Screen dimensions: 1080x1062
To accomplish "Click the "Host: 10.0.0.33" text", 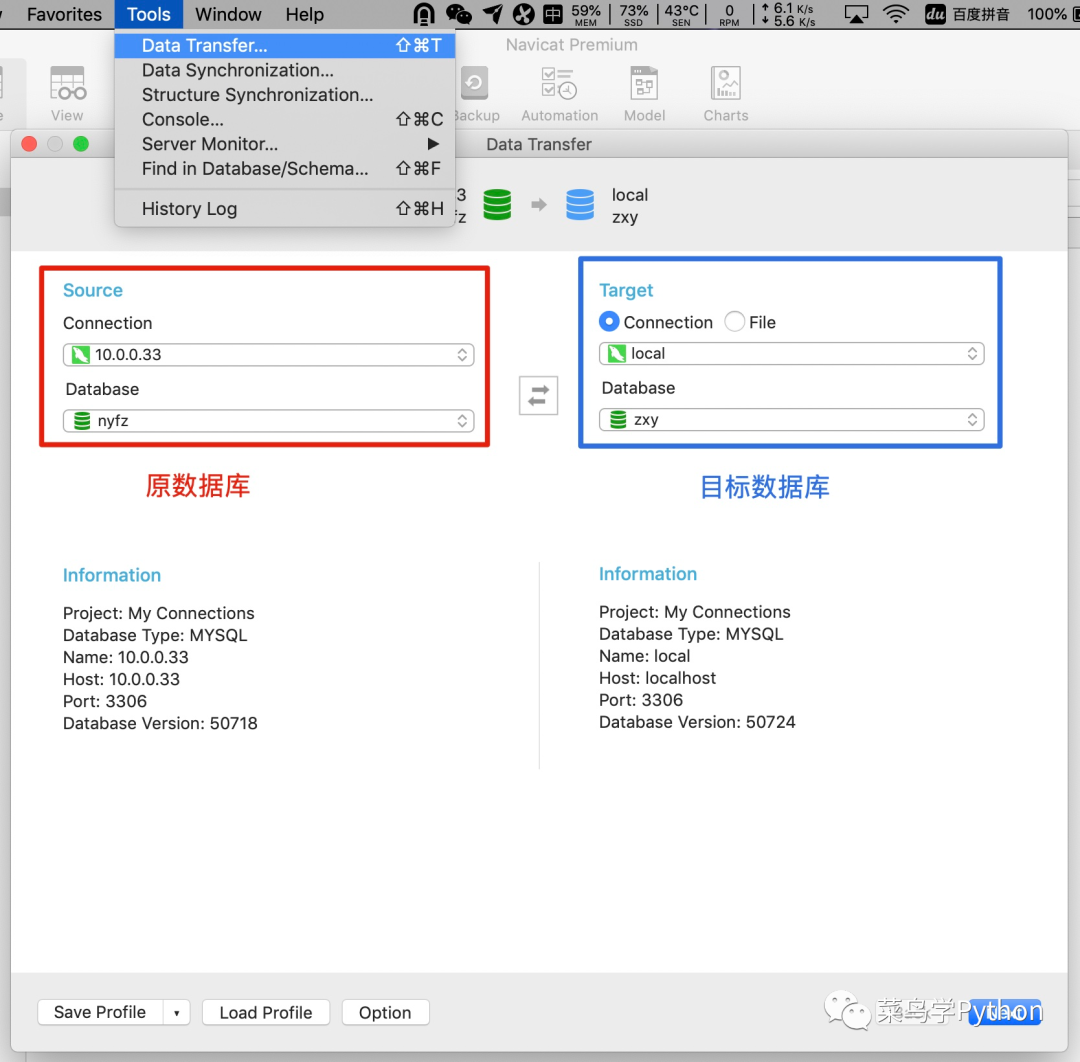I will pyautogui.click(x=121, y=680).
